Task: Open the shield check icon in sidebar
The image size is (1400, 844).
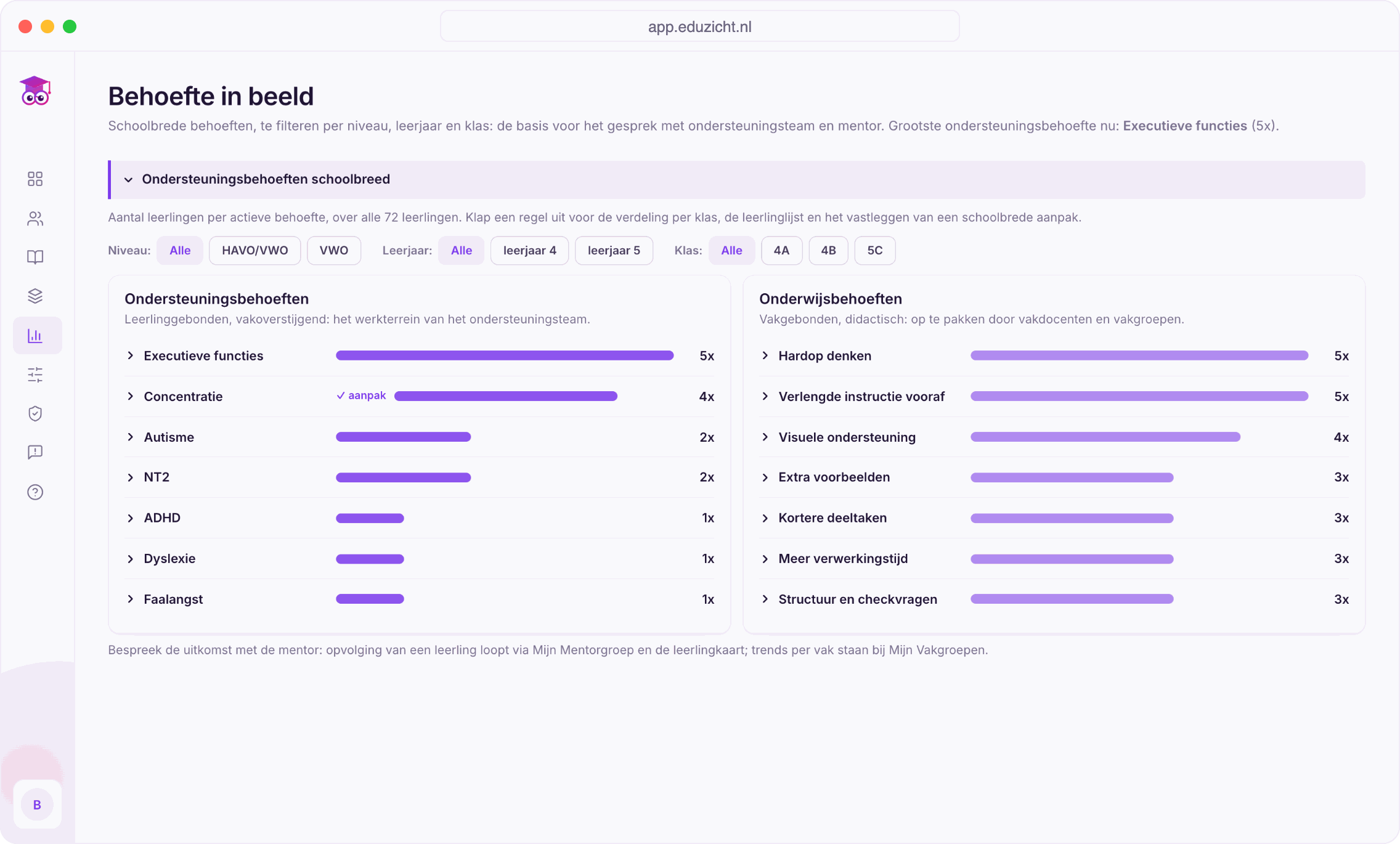Action: click(35, 413)
